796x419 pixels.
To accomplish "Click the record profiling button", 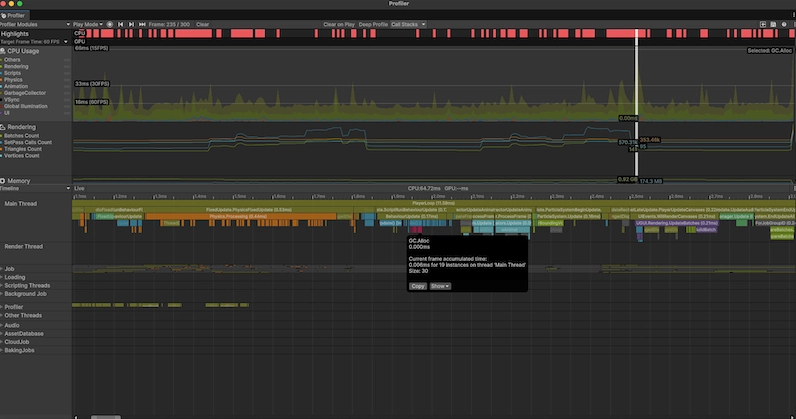I will click(x=110, y=24).
